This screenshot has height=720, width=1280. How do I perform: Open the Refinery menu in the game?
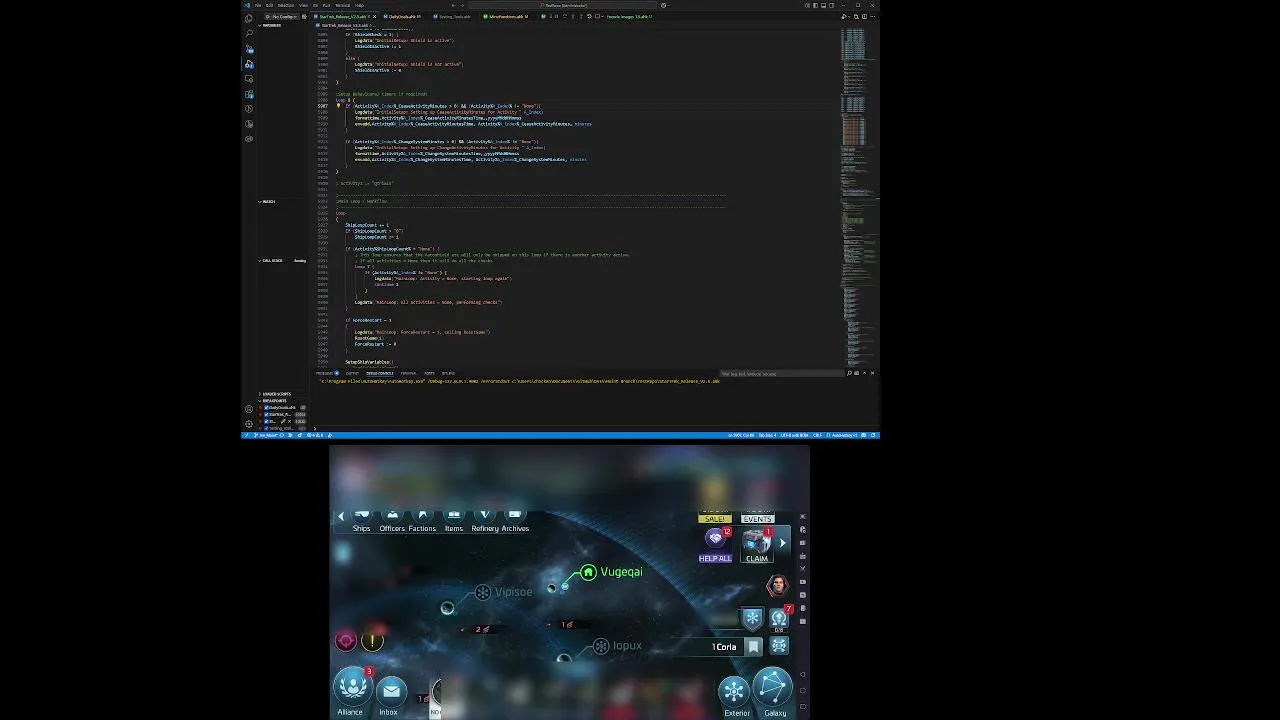pos(485,520)
